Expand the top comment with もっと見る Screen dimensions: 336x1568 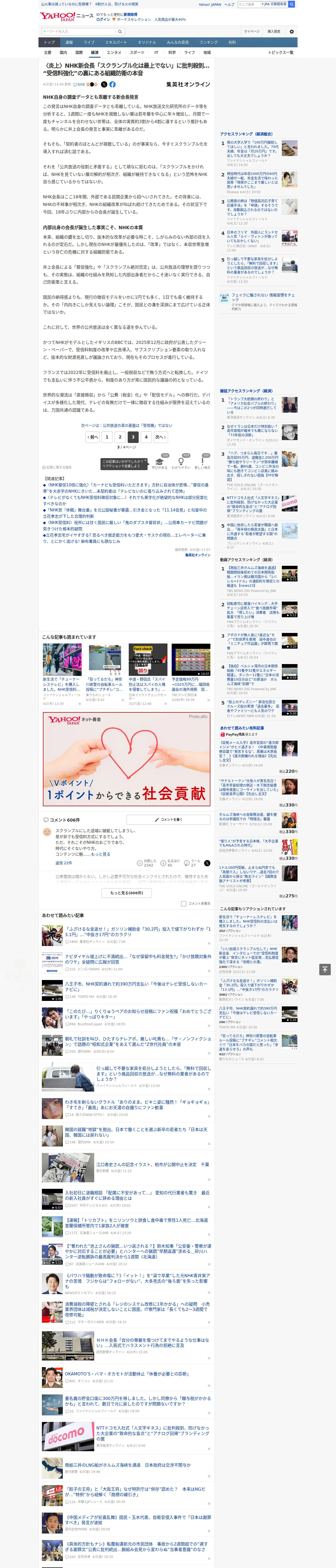[101, 855]
